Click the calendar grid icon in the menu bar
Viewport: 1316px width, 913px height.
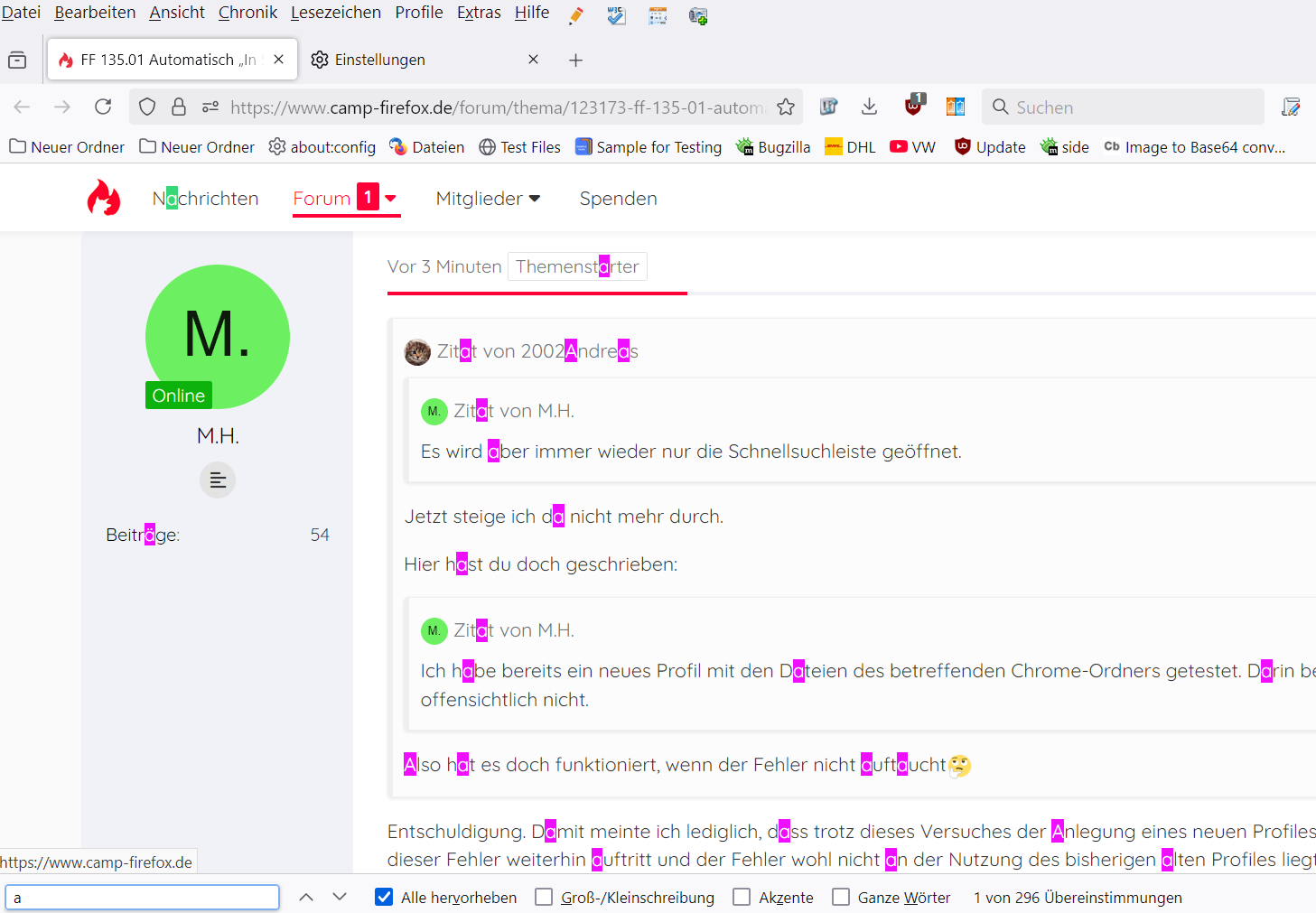click(658, 15)
